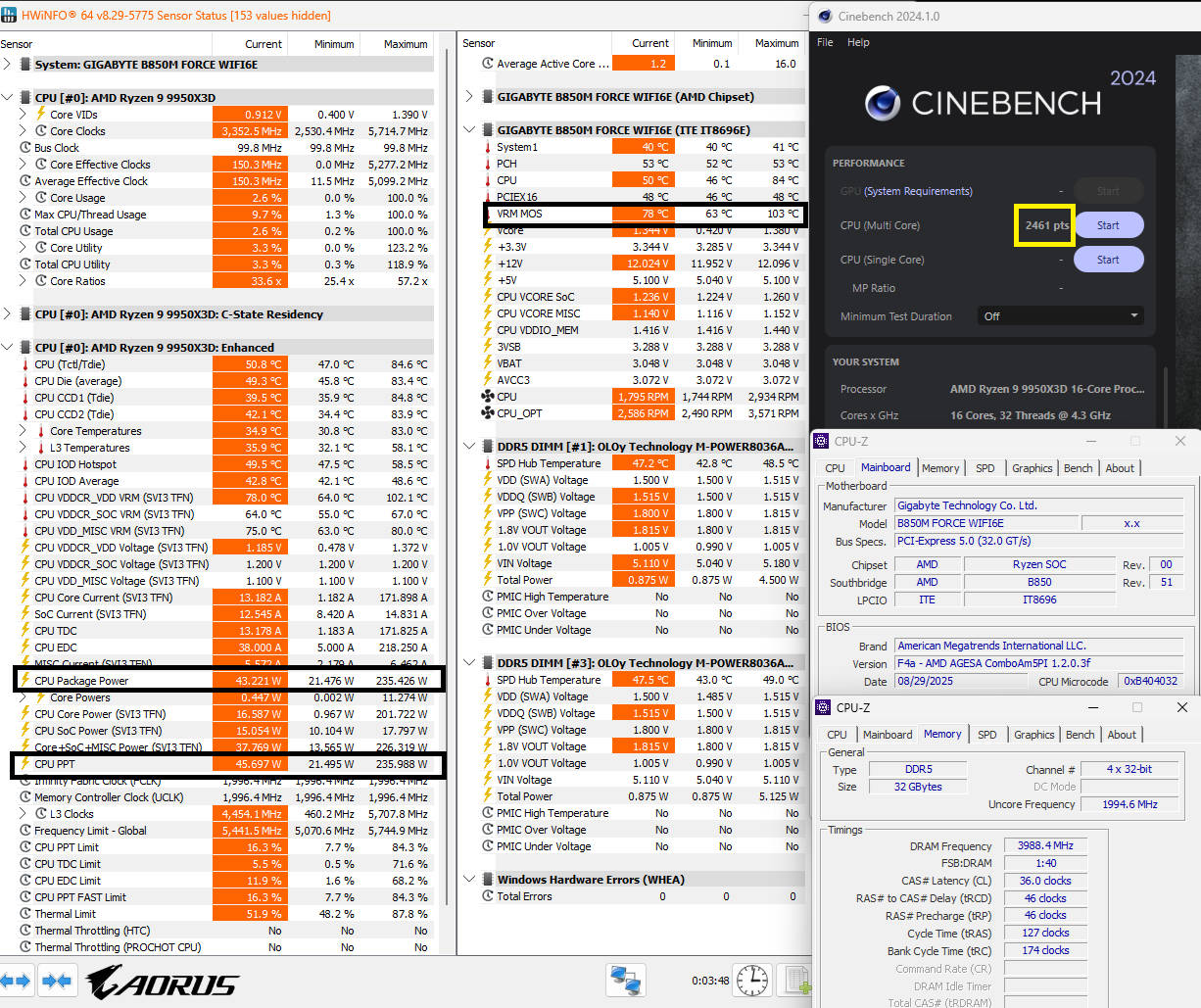1201x1008 pixels.
Task: Click the collapse-columns inward arrows button in HWiNFO
Action: pos(57,980)
